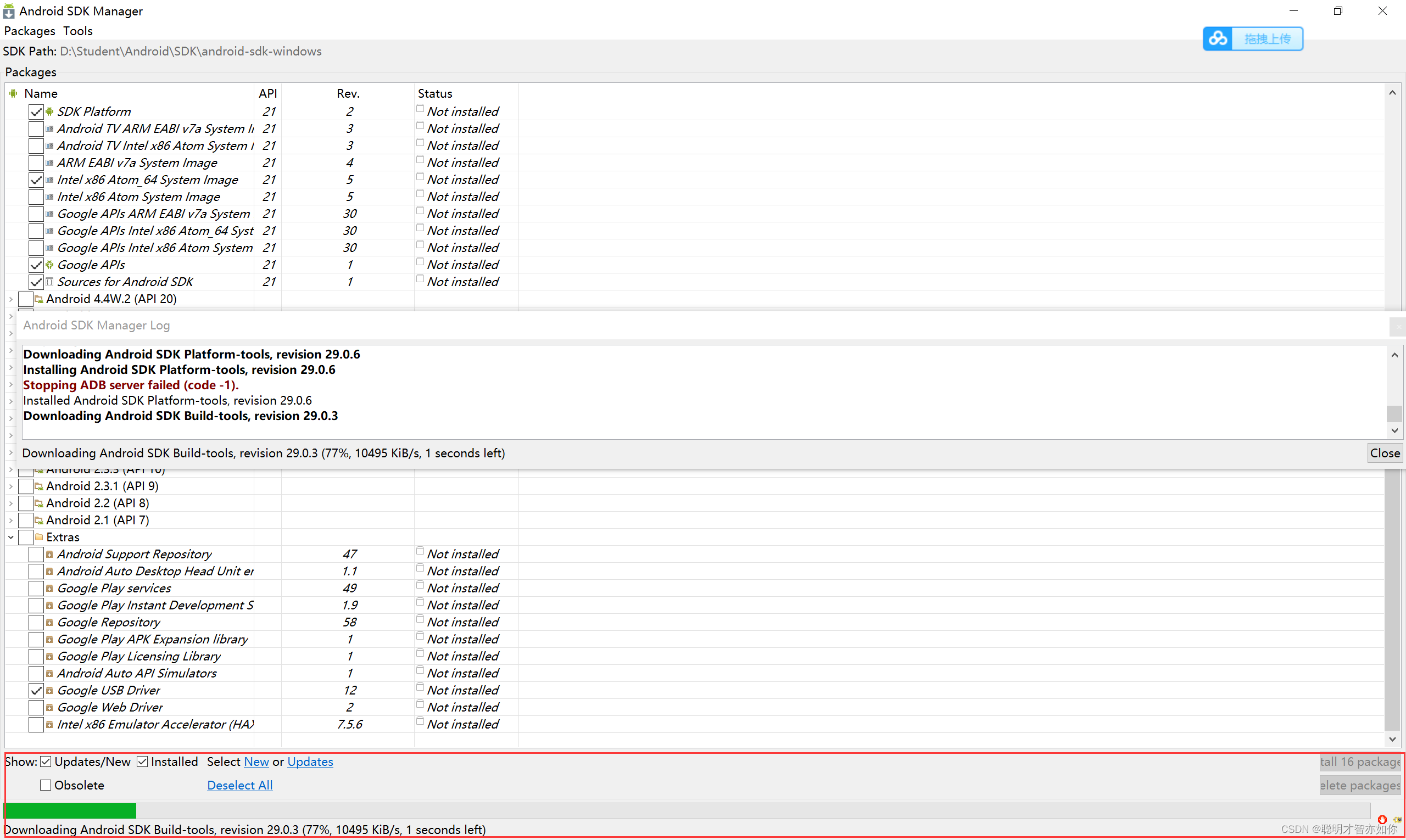Open the Packages menu
This screenshot has width=1406, height=840.
[x=30, y=31]
